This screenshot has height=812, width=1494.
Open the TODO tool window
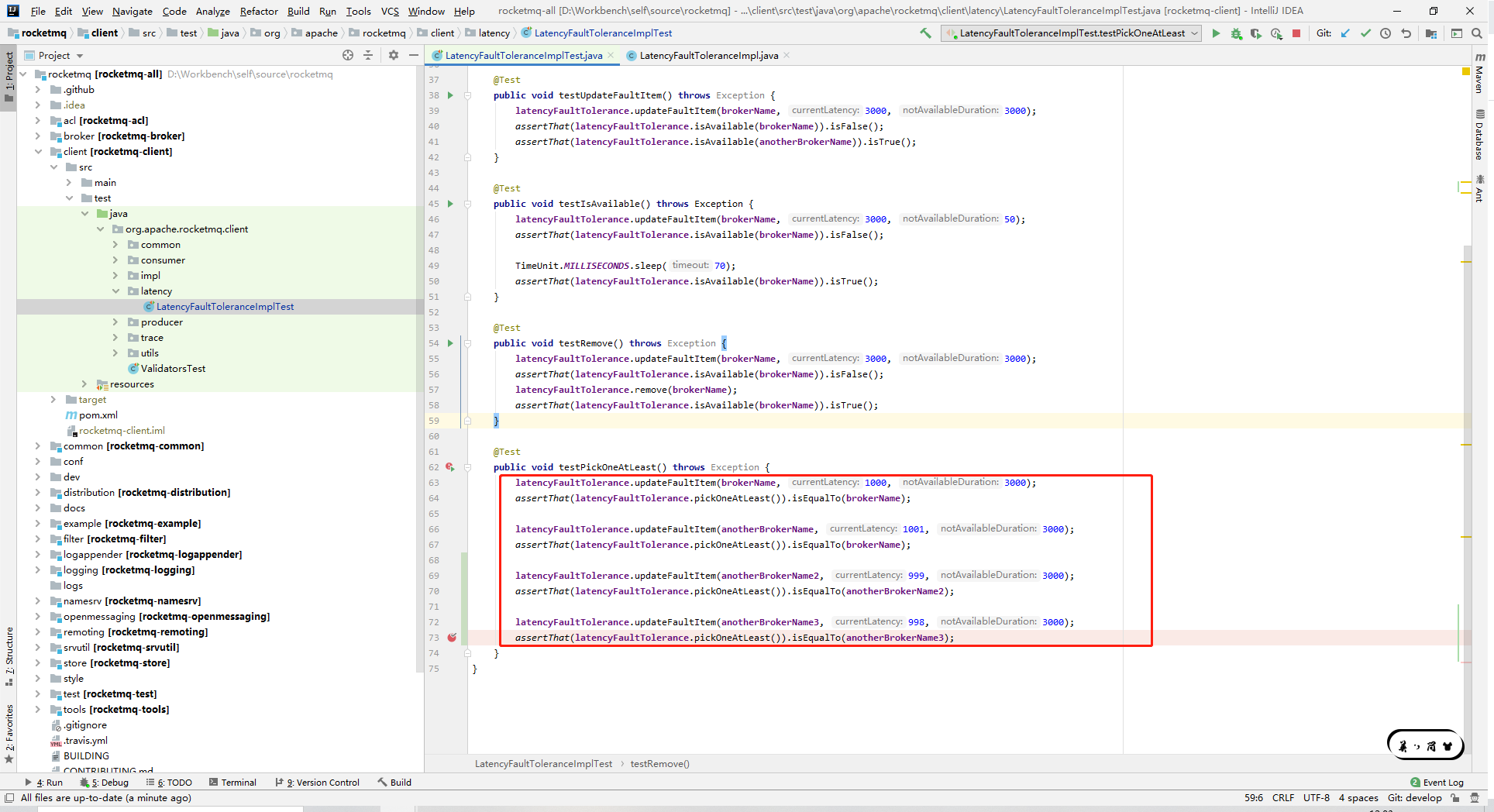(x=169, y=782)
